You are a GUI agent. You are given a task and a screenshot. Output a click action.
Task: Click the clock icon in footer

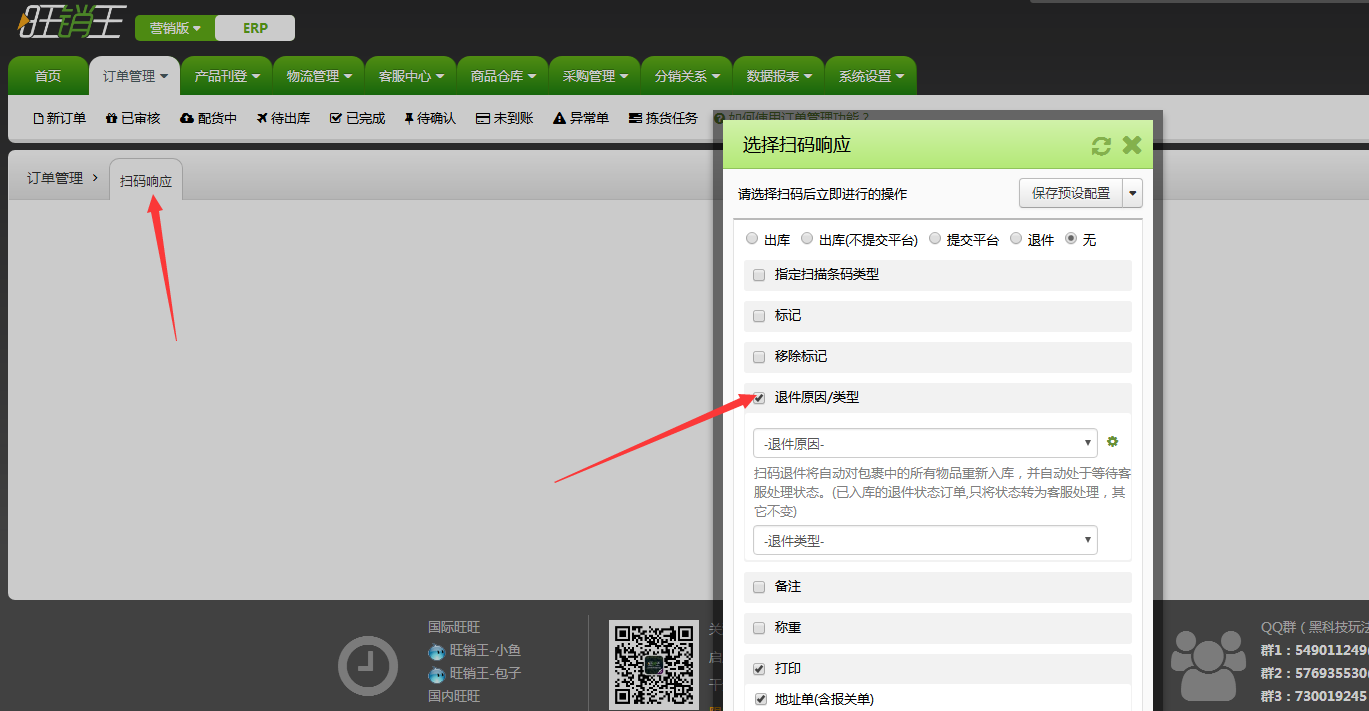[x=368, y=665]
